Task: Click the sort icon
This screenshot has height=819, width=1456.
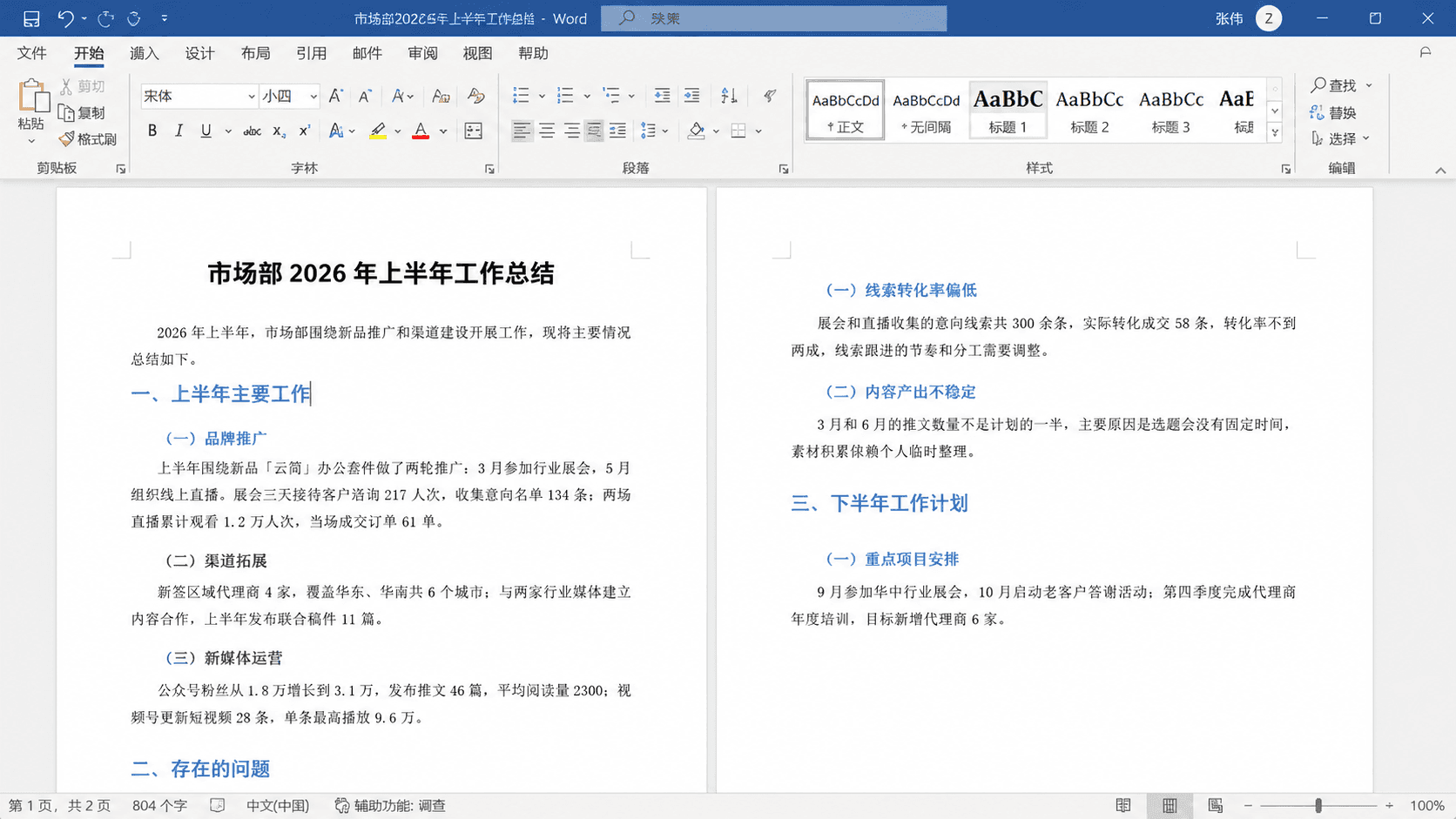Action: point(730,96)
